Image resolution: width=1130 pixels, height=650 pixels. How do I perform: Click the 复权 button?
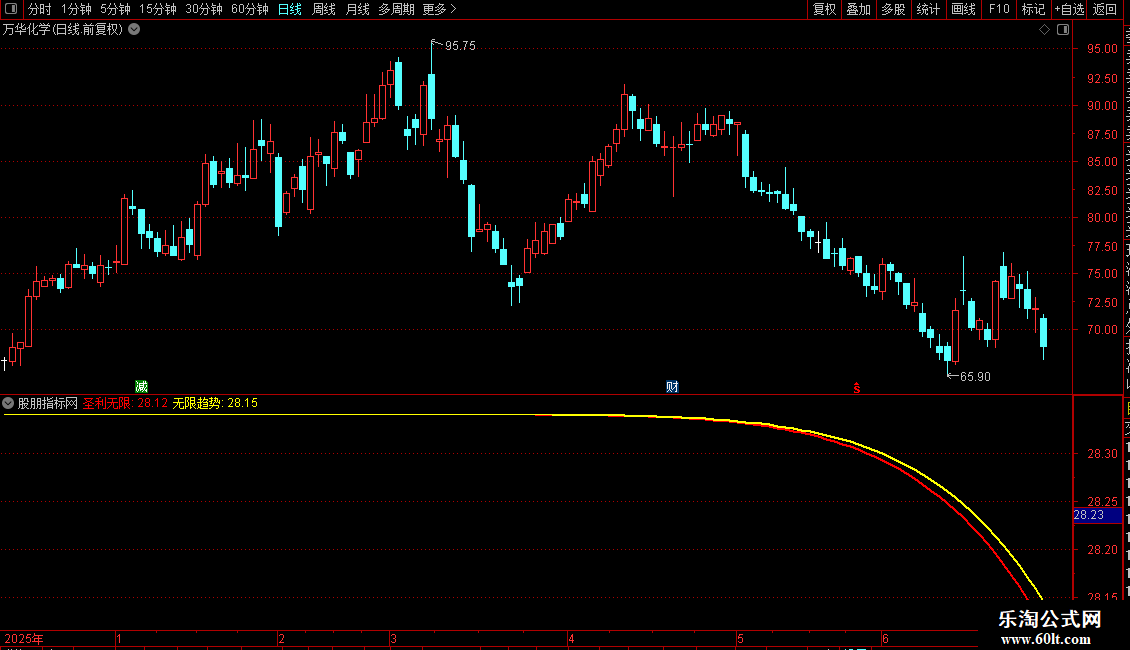(x=824, y=9)
